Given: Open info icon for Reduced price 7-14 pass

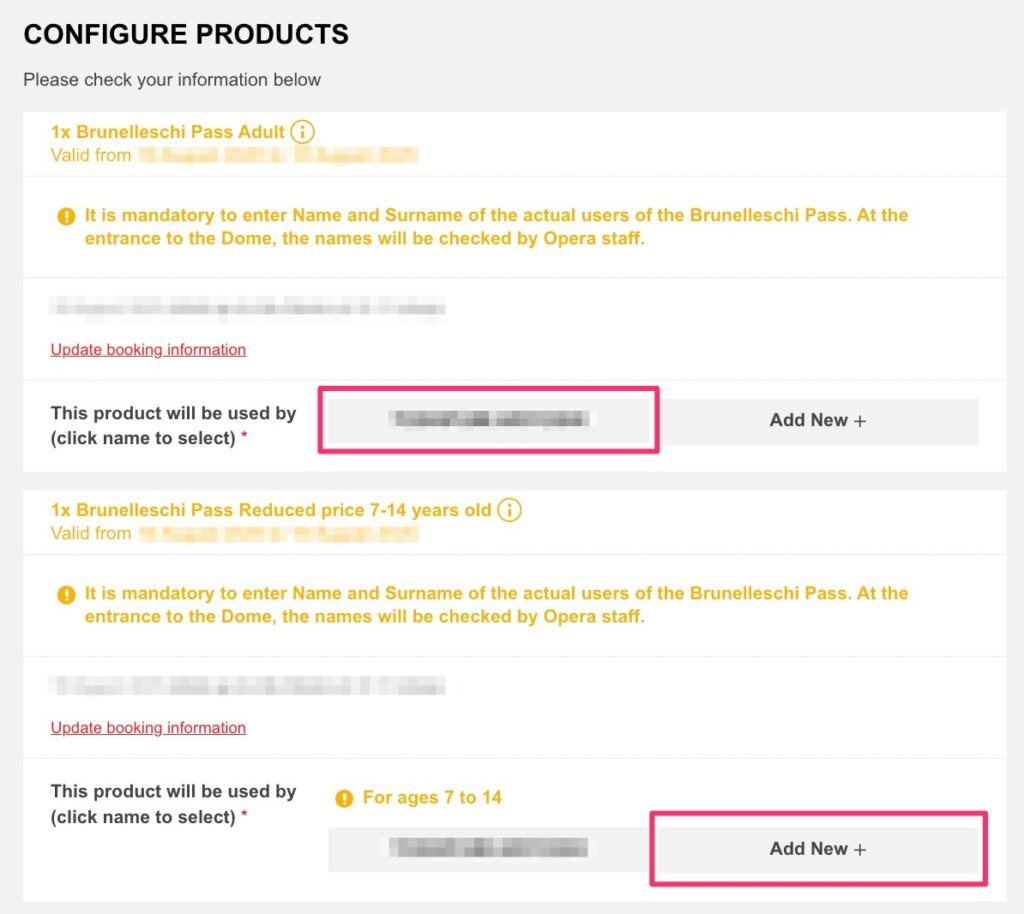Looking at the screenshot, I should coord(509,510).
